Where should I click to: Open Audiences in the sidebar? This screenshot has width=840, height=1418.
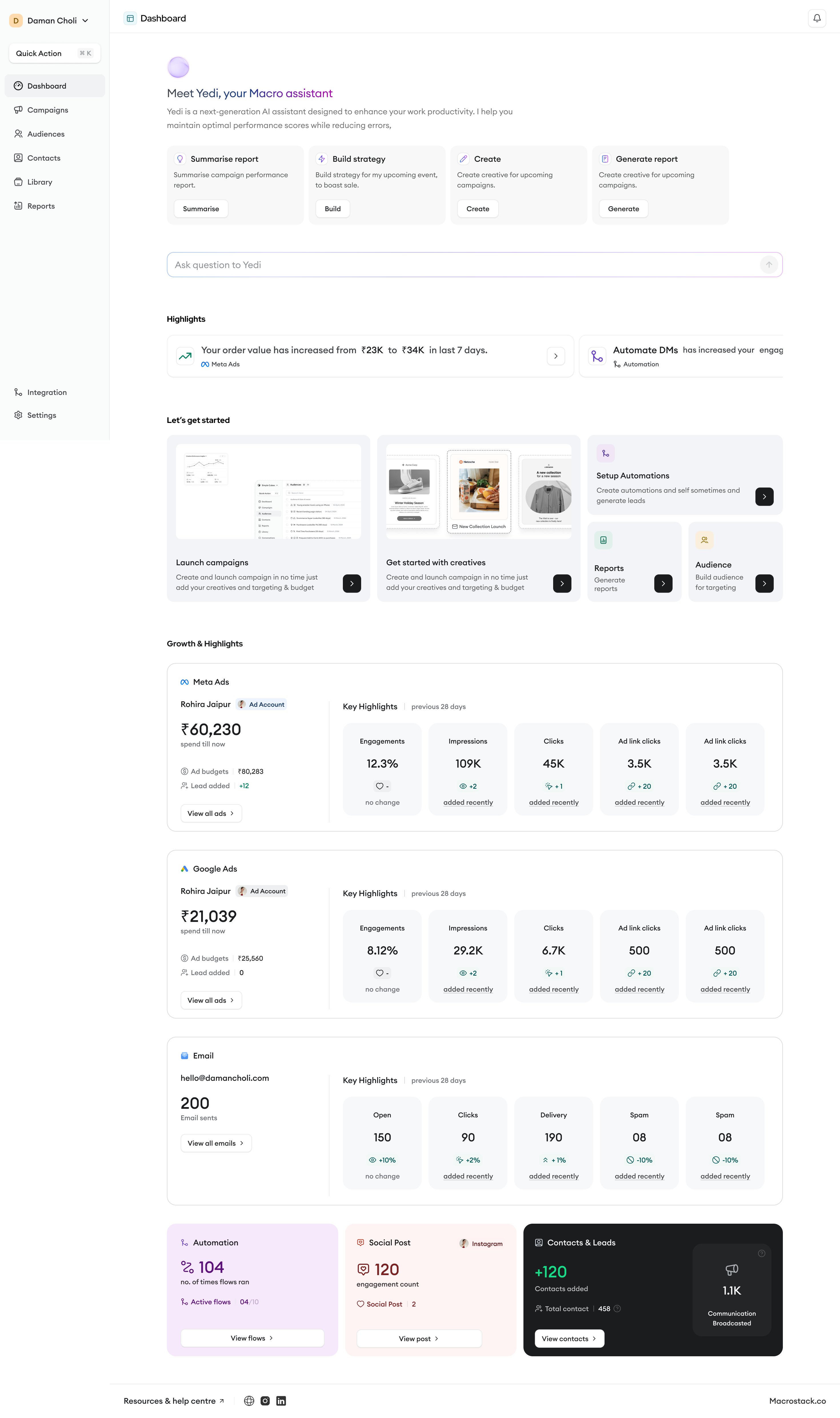(55, 134)
